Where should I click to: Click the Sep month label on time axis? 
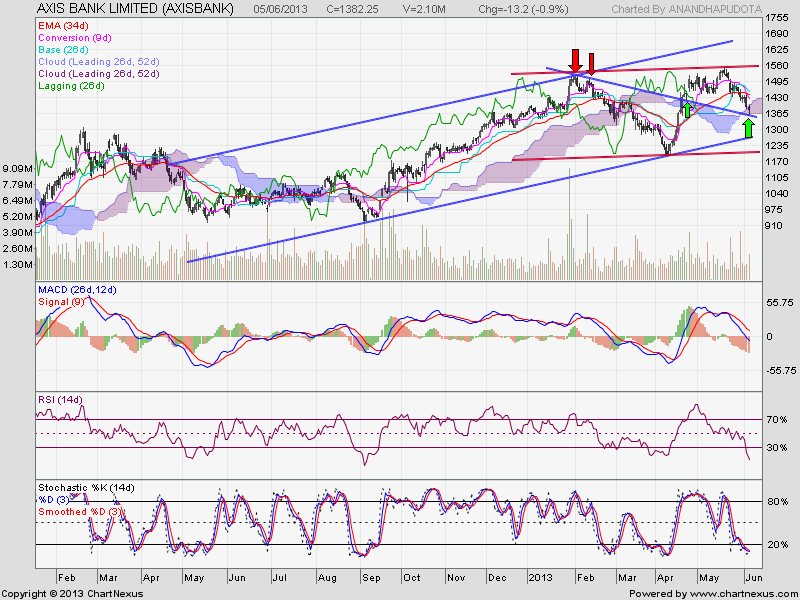pyautogui.click(x=371, y=578)
